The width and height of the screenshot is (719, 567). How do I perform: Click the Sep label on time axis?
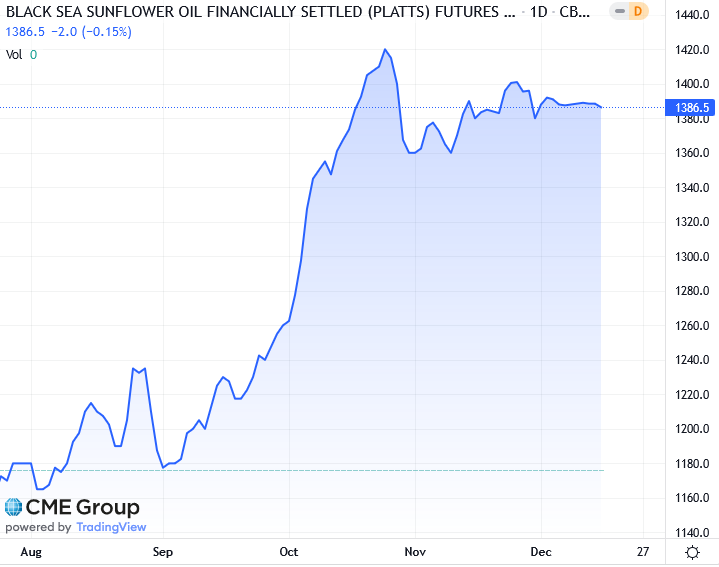(163, 552)
